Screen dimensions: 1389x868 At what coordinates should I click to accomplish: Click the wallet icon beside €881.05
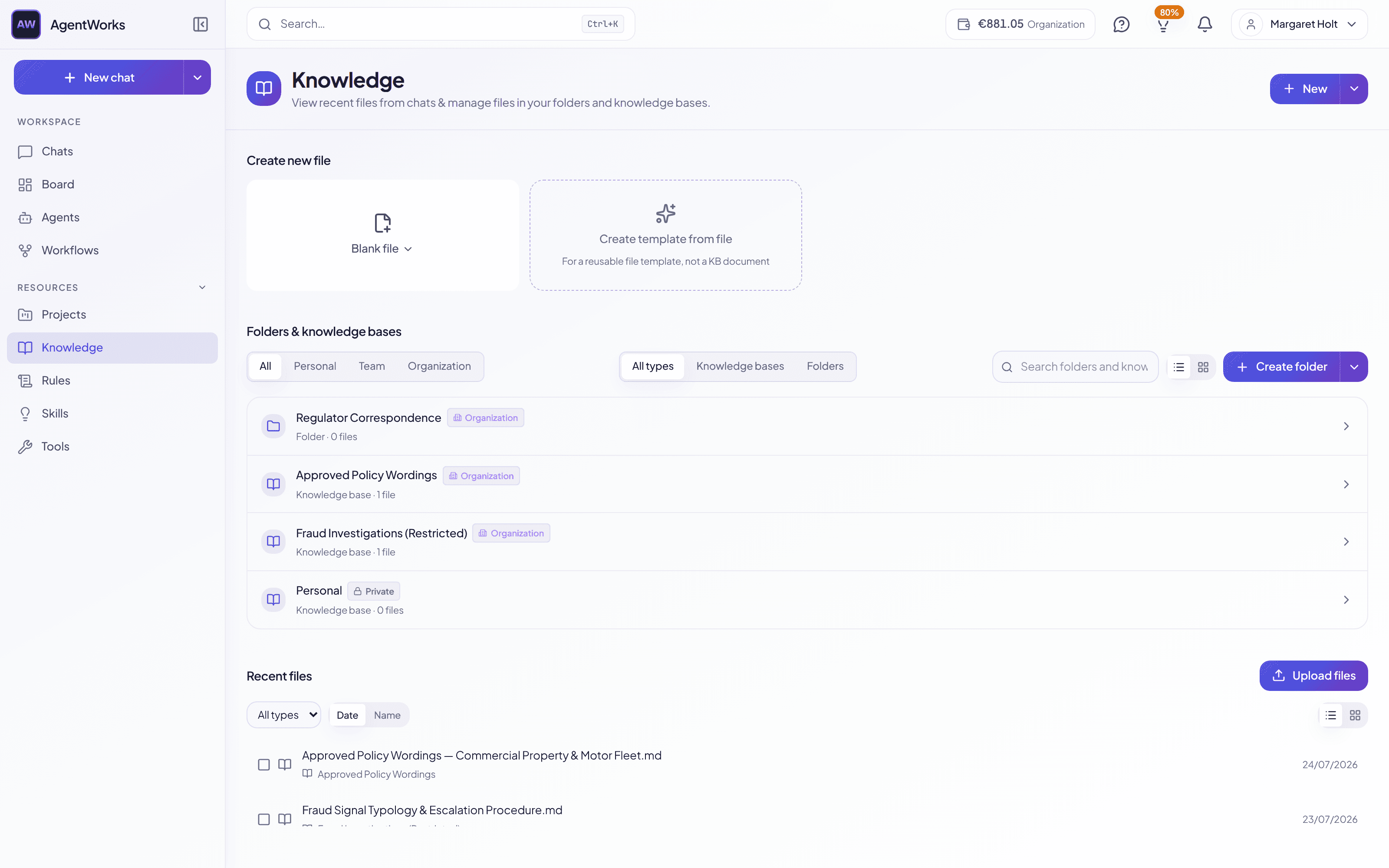(x=964, y=24)
